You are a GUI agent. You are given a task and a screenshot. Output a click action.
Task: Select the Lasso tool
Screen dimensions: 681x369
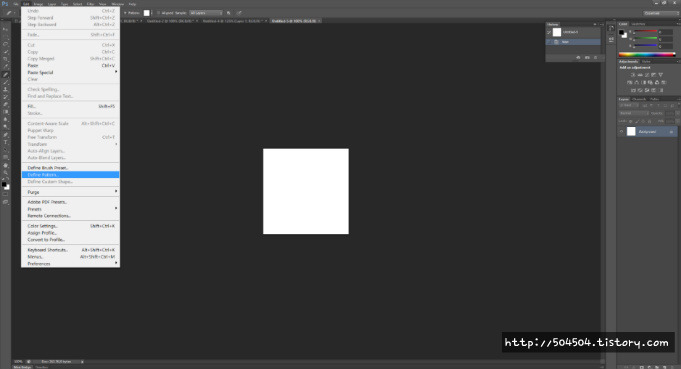(5, 44)
